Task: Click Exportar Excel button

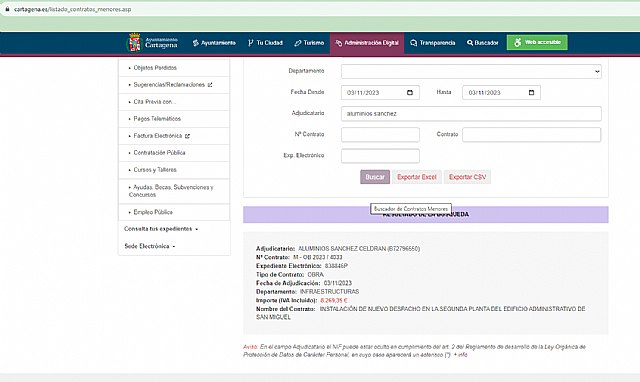Action: (x=417, y=177)
